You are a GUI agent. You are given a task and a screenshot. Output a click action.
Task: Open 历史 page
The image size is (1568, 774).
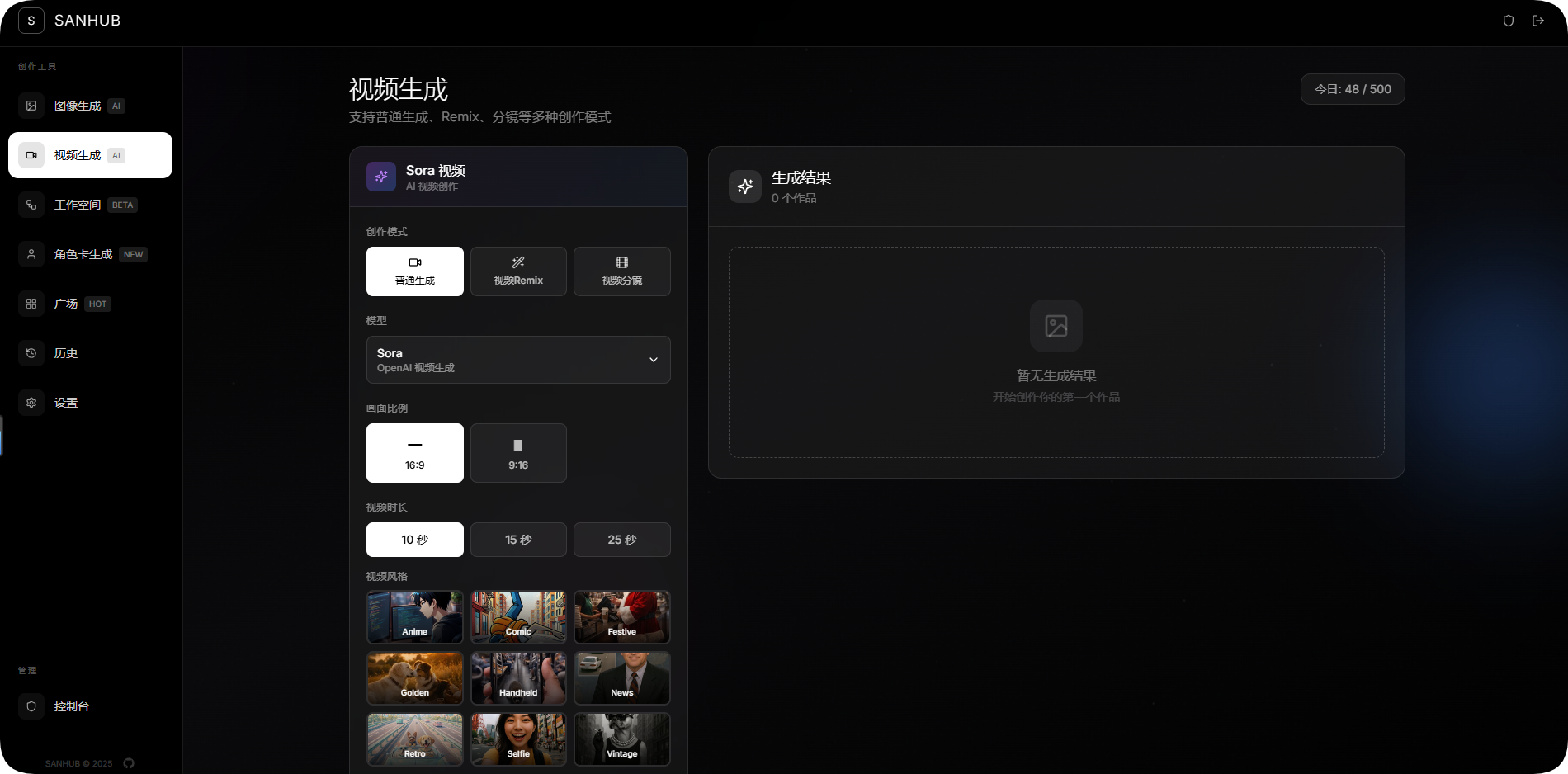[x=90, y=353]
